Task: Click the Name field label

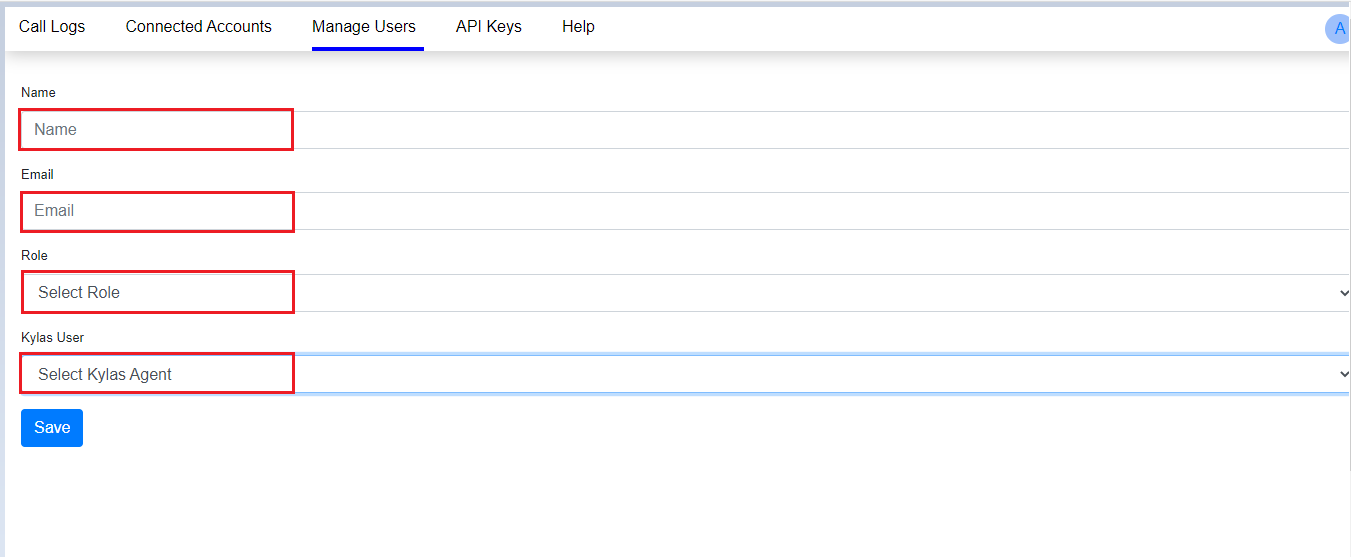Action: click(38, 92)
